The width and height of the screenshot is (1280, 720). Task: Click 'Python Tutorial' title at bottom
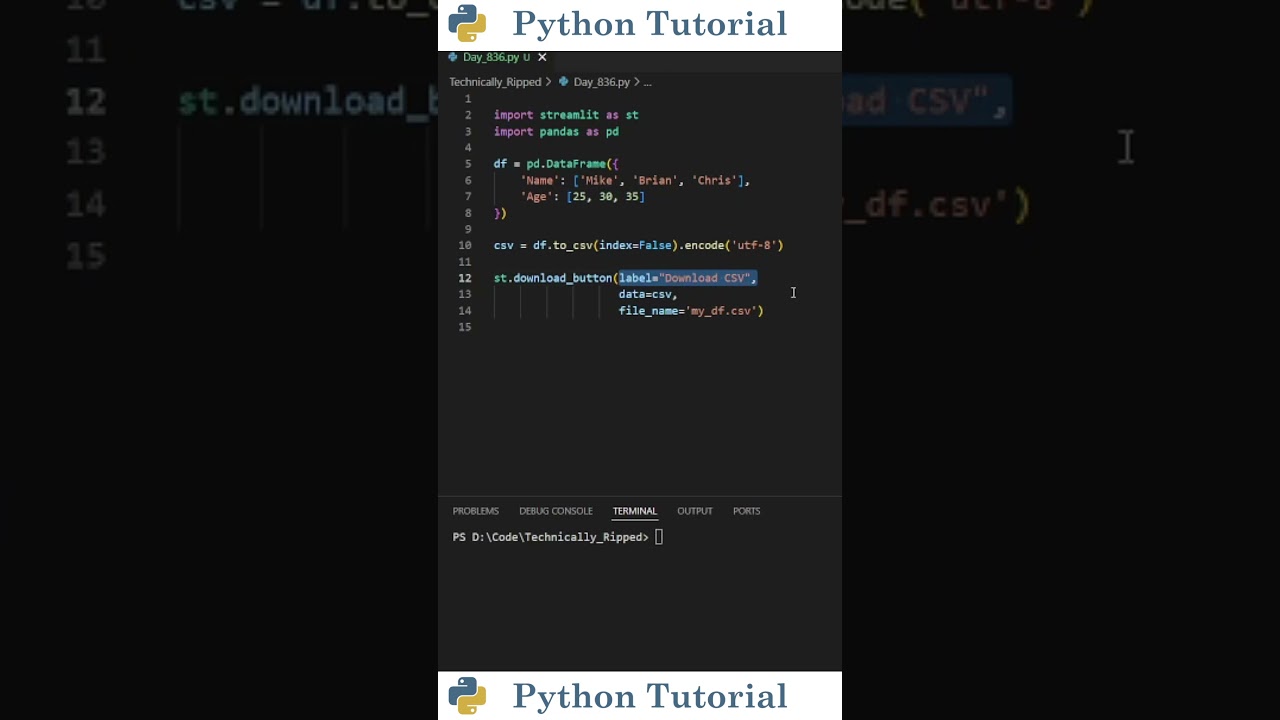tap(650, 696)
